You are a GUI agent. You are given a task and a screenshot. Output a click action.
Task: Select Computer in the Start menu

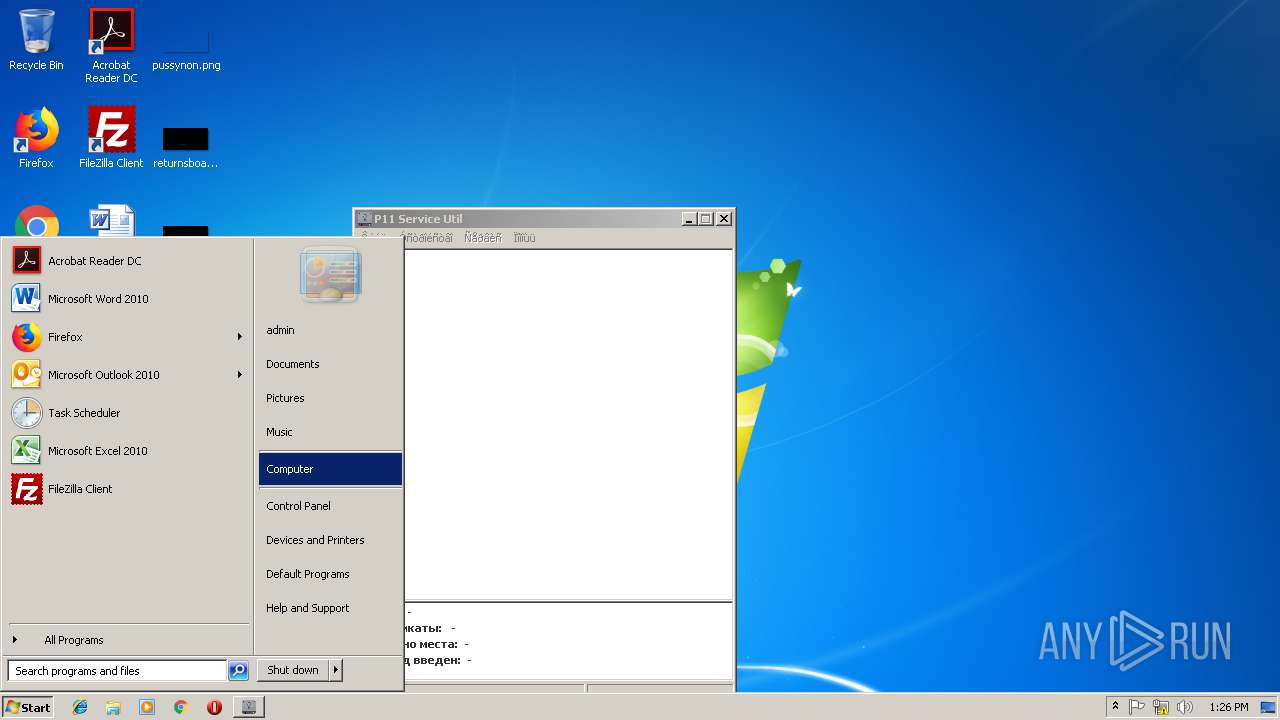[330, 469]
